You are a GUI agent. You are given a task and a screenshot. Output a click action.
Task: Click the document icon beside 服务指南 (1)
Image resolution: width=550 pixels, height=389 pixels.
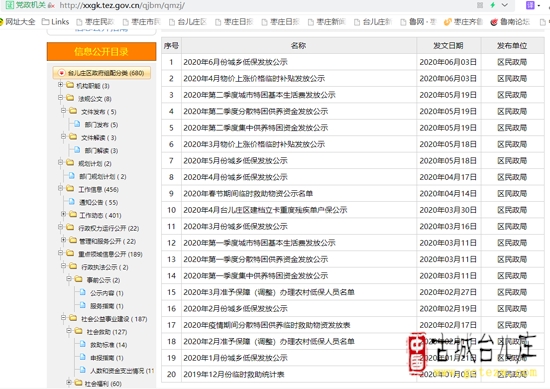[82, 305]
